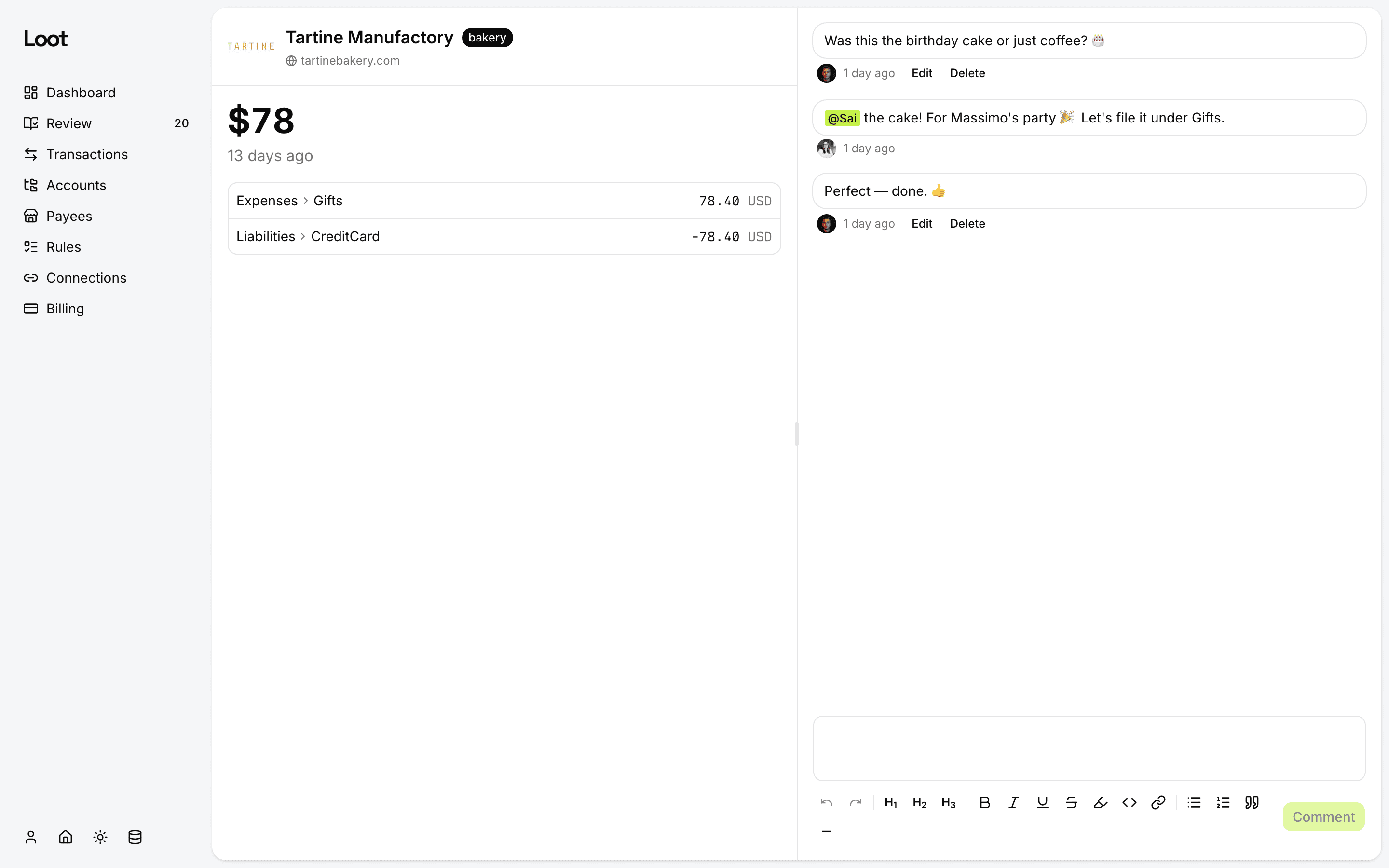Image resolution: width=1389 pixels, height=868 pixels.
Task: Toggle underline formatting
Action: coord(1042,802)
